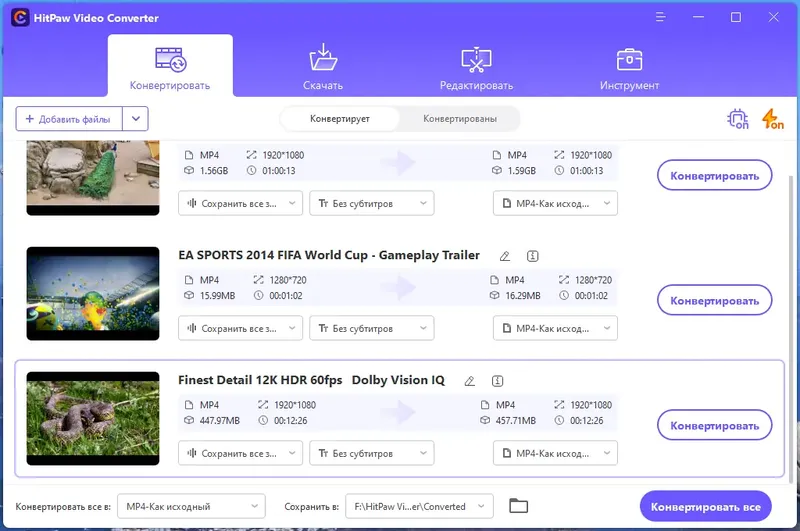Open info icon for EA SPORTS FIFA video

533,256
